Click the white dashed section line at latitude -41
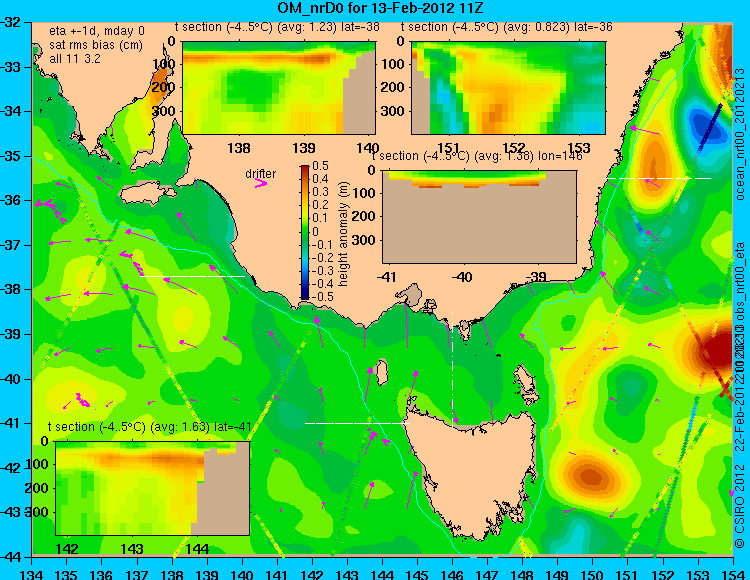Image resolution: width=750 pixels, height=580 pixels. pos(357,423)
